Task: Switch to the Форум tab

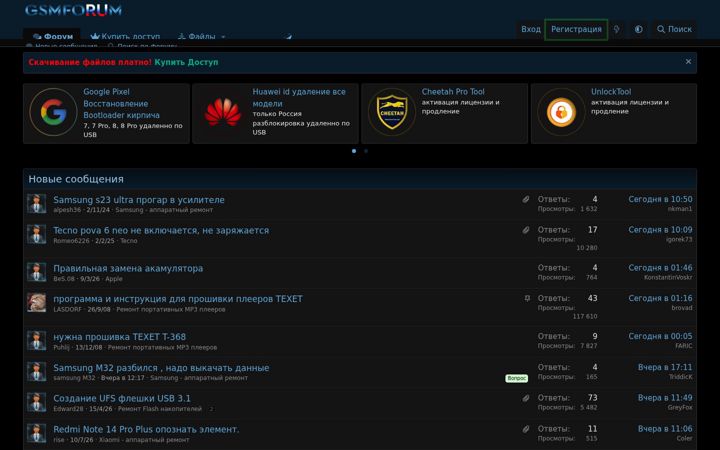Action: click(52, 36)
